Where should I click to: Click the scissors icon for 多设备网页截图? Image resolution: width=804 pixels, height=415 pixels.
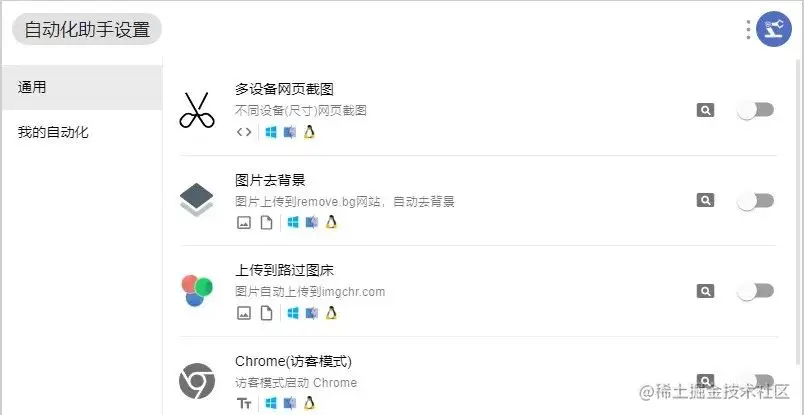tap(197, 110)
